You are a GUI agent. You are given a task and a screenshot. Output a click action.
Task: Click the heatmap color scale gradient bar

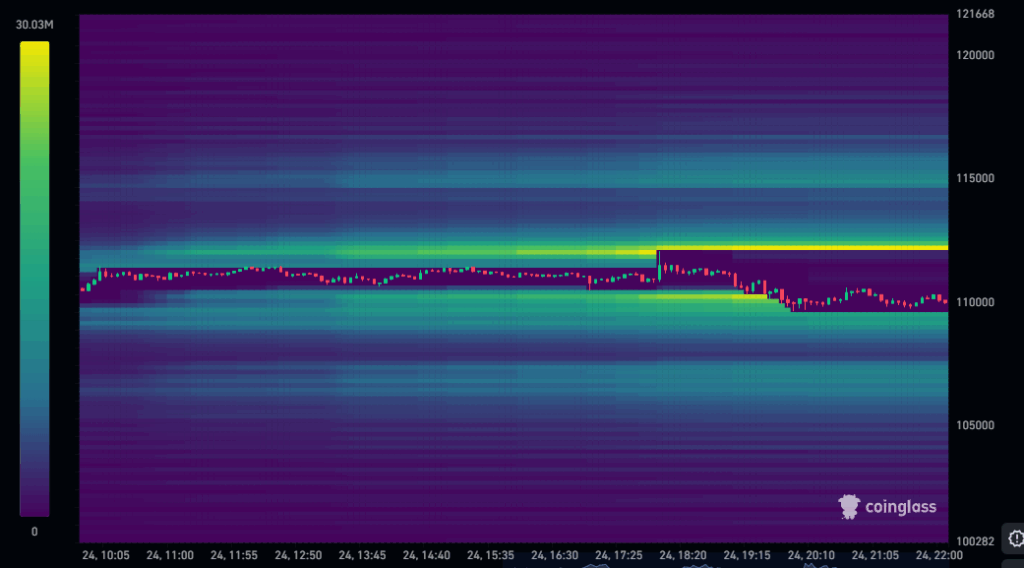[34, 278]
